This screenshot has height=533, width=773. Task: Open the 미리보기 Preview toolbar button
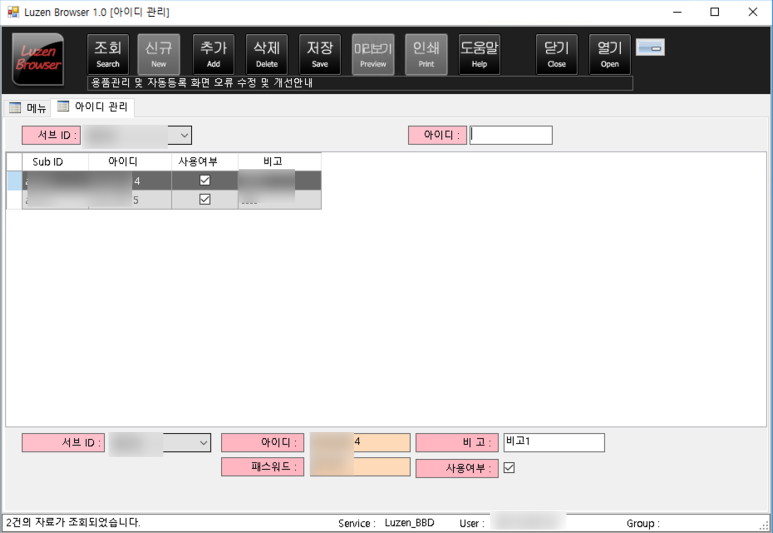pyautogui.click(x=373, y=54)
